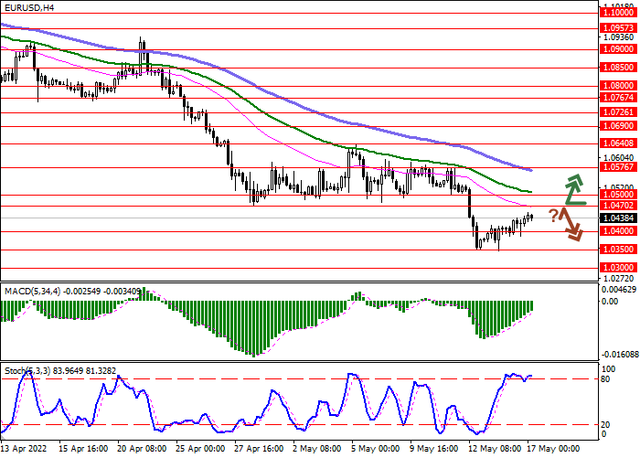The image size is (640, 457).
Task: Click the brown downward arrow icon
Action: pos(571,224)
